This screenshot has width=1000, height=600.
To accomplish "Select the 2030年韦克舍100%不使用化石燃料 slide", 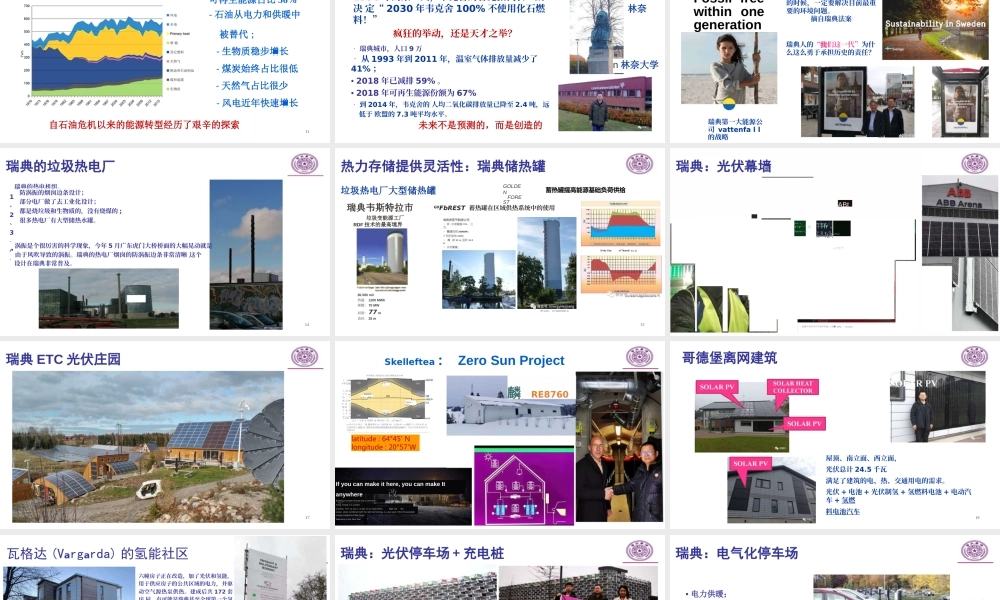I will tap(500, 71).
